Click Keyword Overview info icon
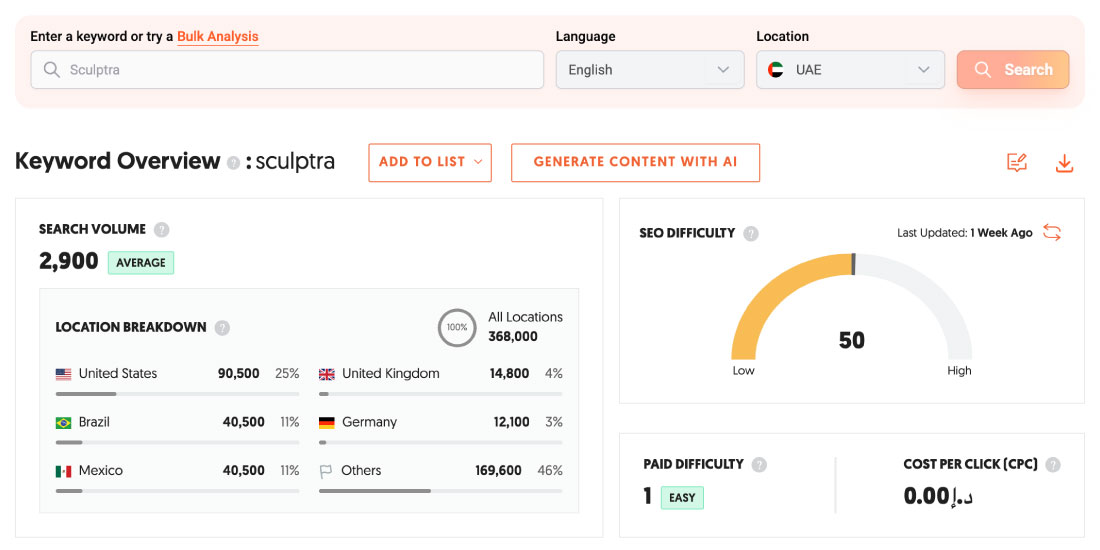The width and height of the screenshot is (1100, 550). 233,162
